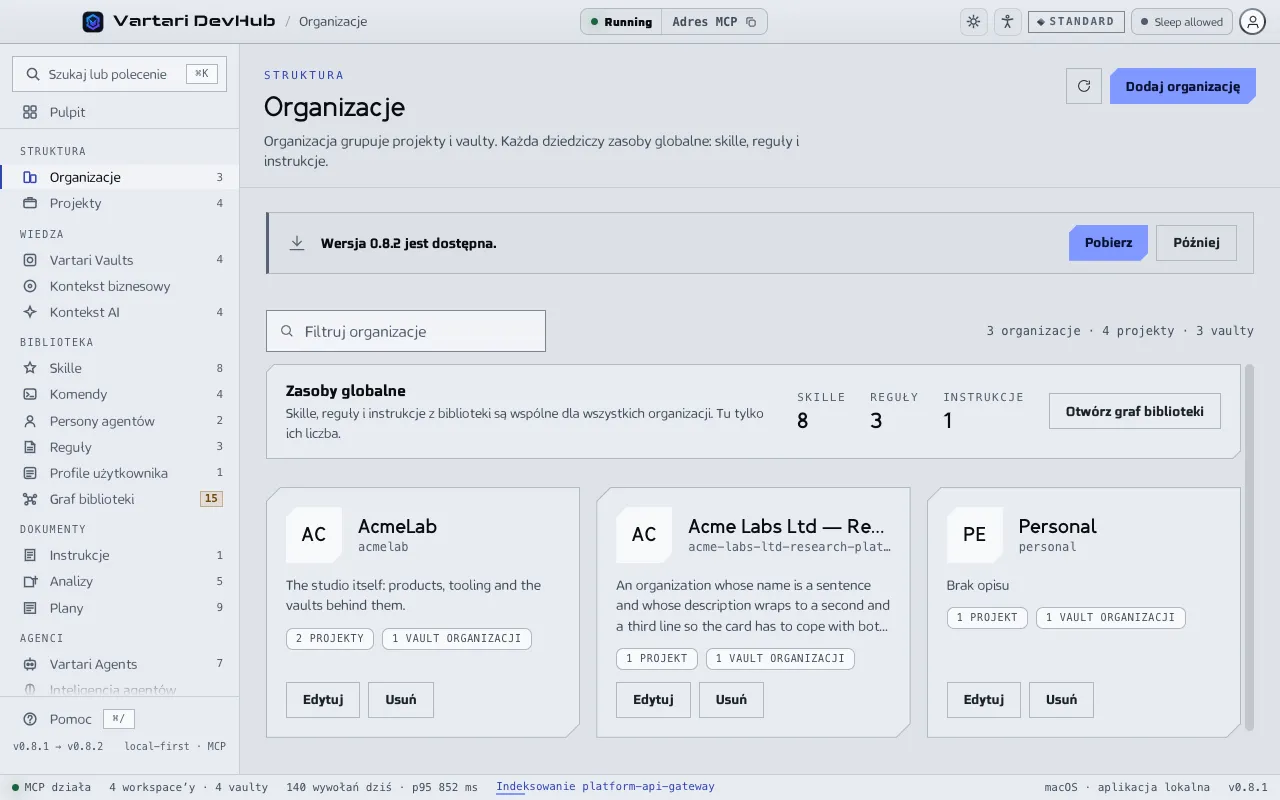1280x800 pixels.
Task: Open Pulpit dashboard in sidebar
Action: point(120,112)
